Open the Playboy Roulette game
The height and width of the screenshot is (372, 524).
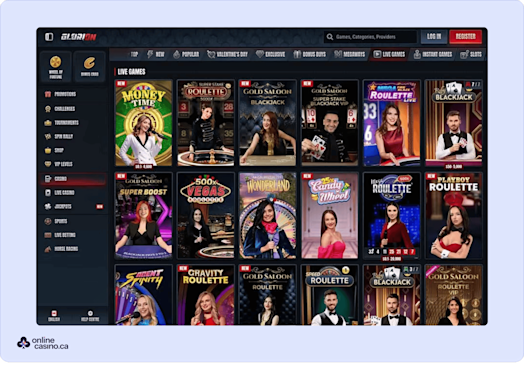(453, 216)
